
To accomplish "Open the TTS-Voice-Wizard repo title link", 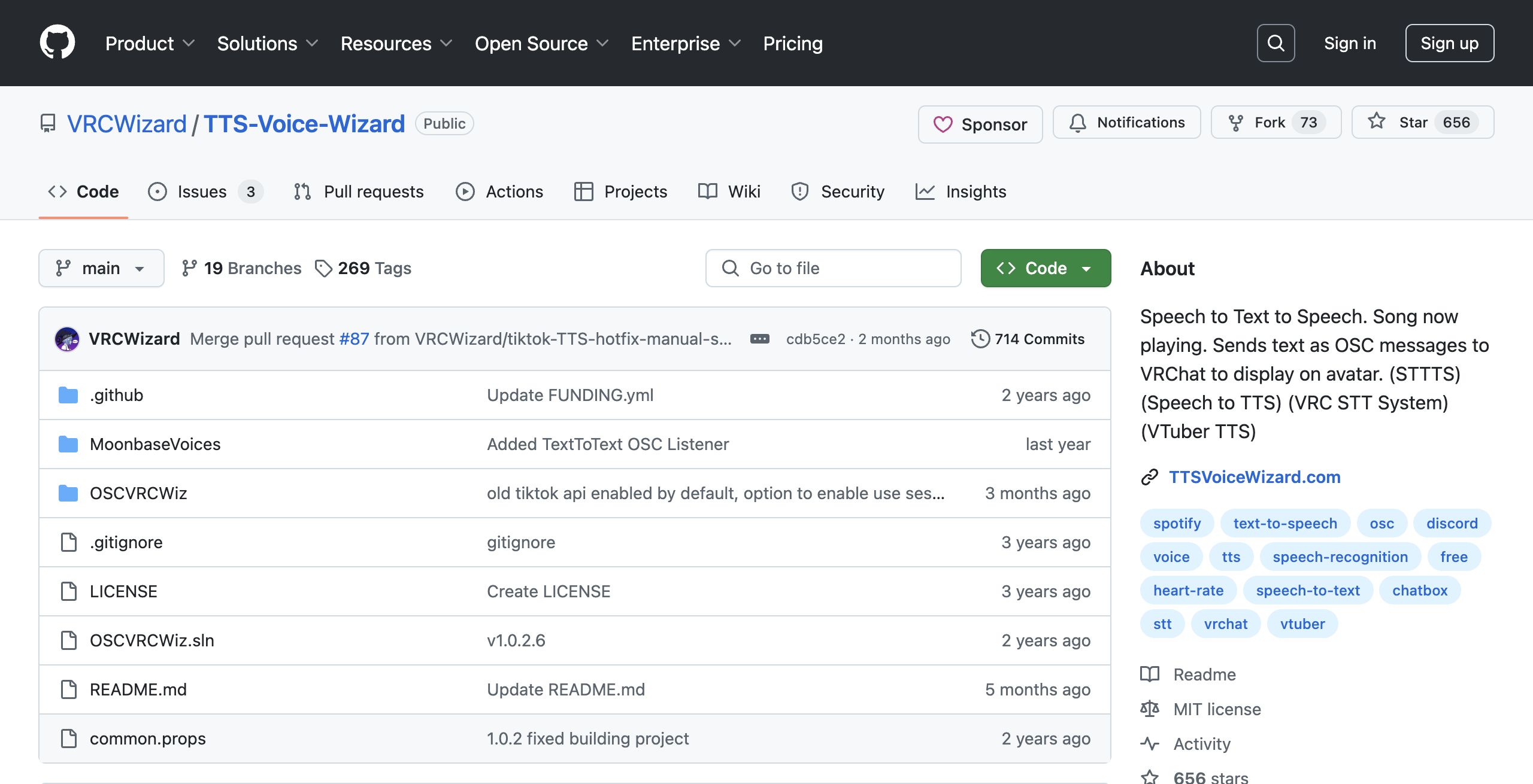I will [304, 124].
